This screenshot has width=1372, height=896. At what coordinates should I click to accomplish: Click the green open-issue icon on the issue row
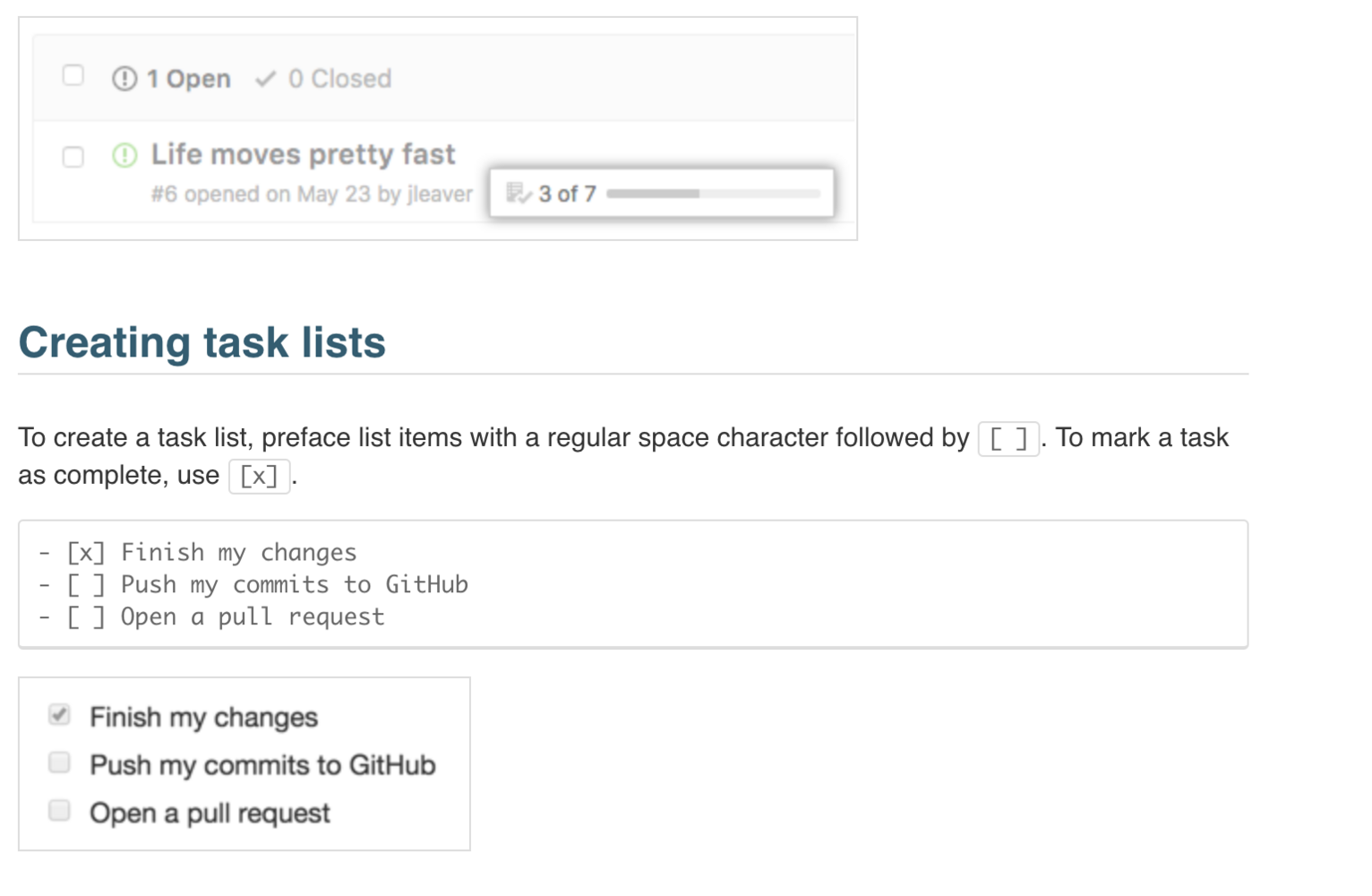pos(124,156)
